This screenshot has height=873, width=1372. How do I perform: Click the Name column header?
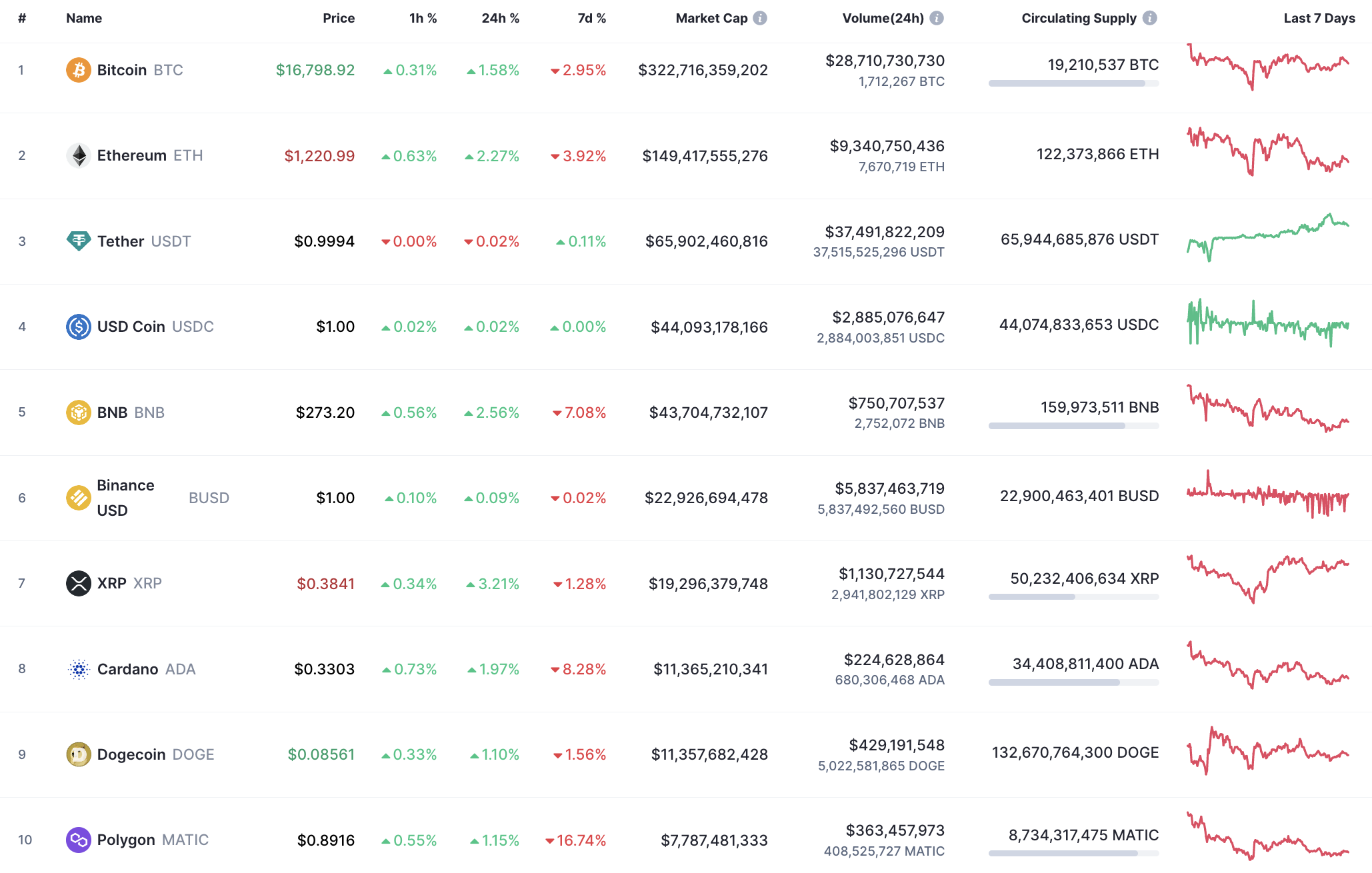point(83,18)
